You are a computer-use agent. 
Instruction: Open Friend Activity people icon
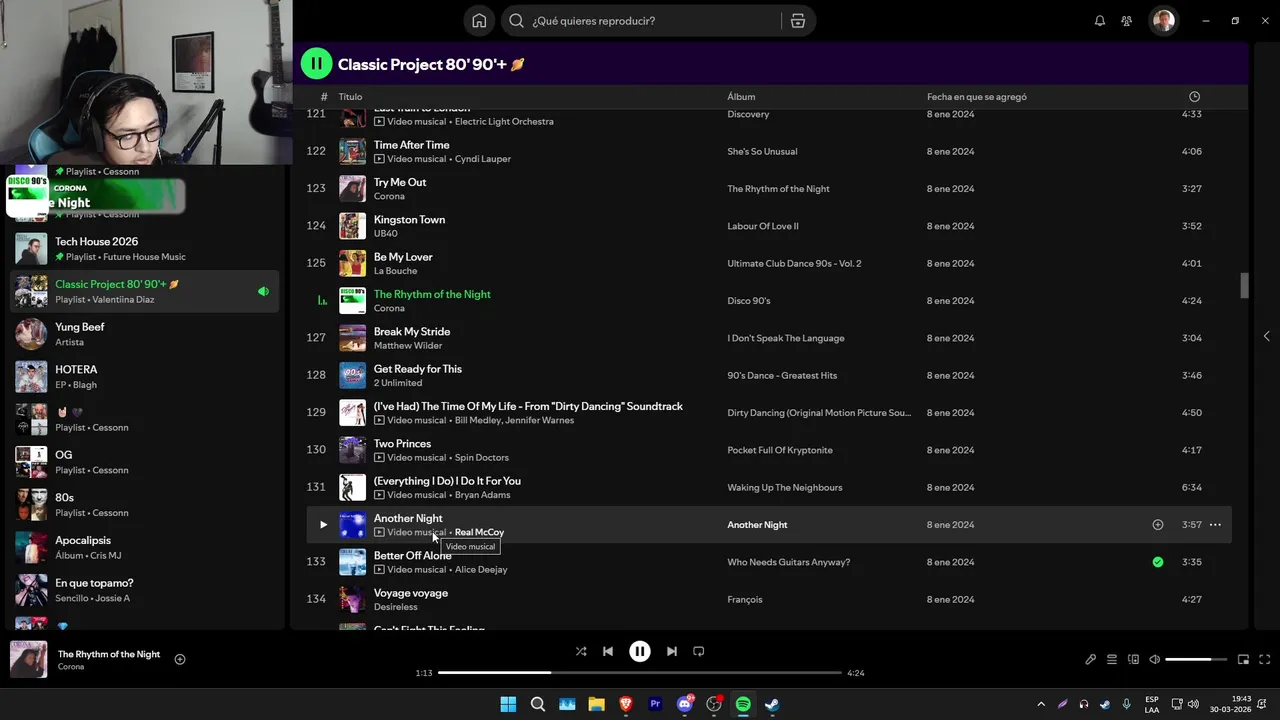(1127, 21)
